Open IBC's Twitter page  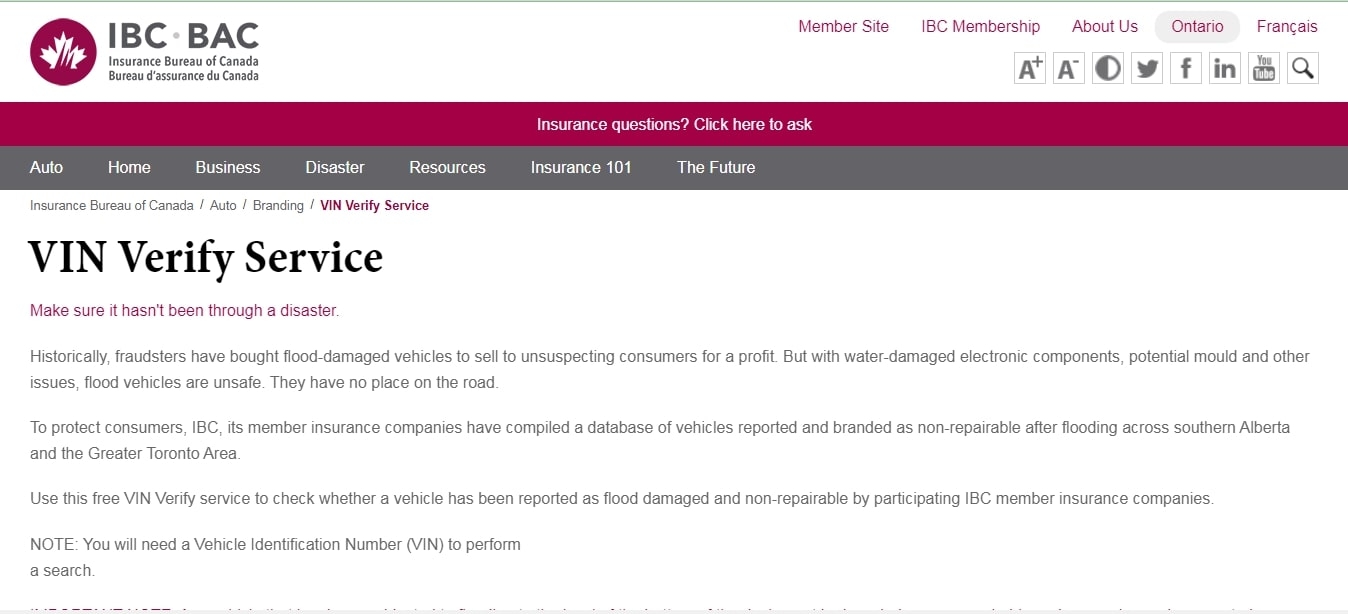[x=1147, y=68]
